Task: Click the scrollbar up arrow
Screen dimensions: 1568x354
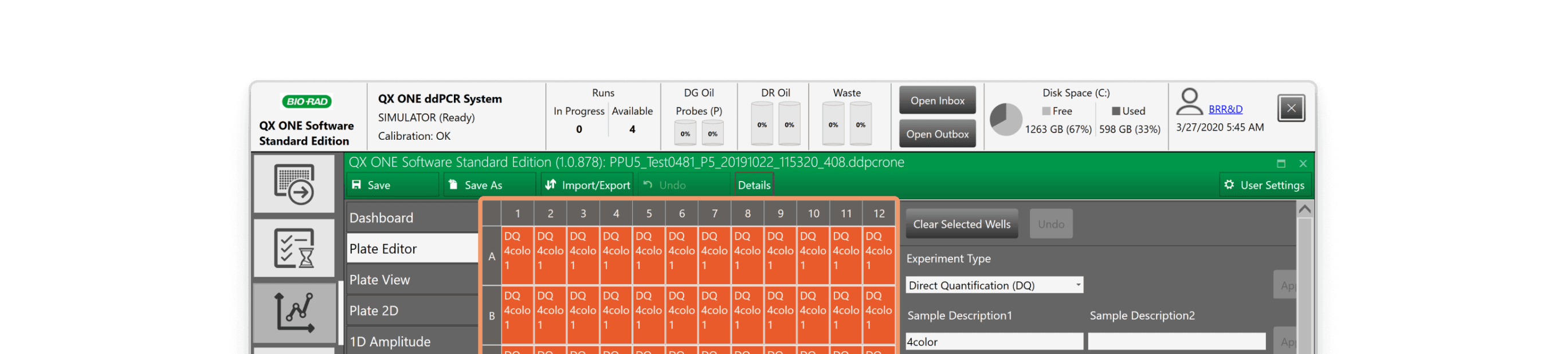Action: click(1304, 209)
